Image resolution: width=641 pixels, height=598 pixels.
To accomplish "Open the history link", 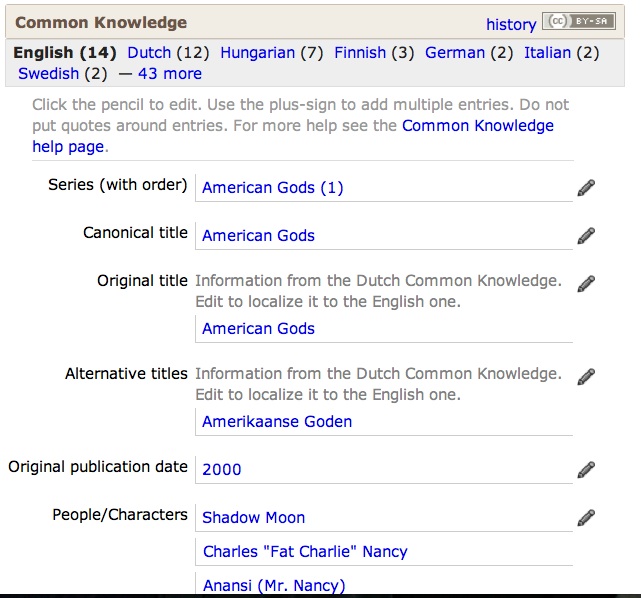I will coord(511,25).
